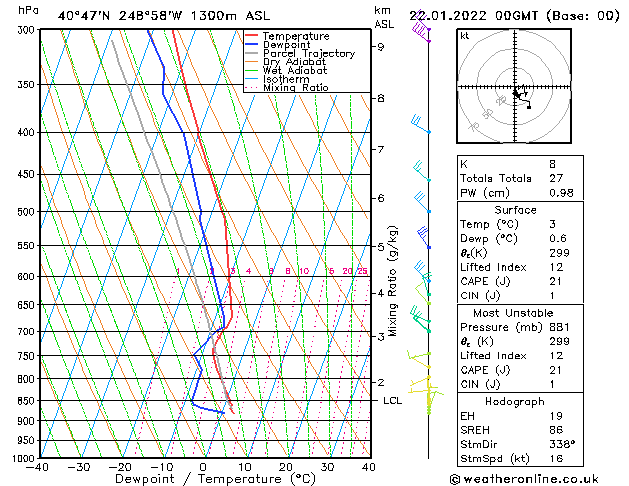
Task: Click the hodograph's black square end marker
Action: (529, 107)
